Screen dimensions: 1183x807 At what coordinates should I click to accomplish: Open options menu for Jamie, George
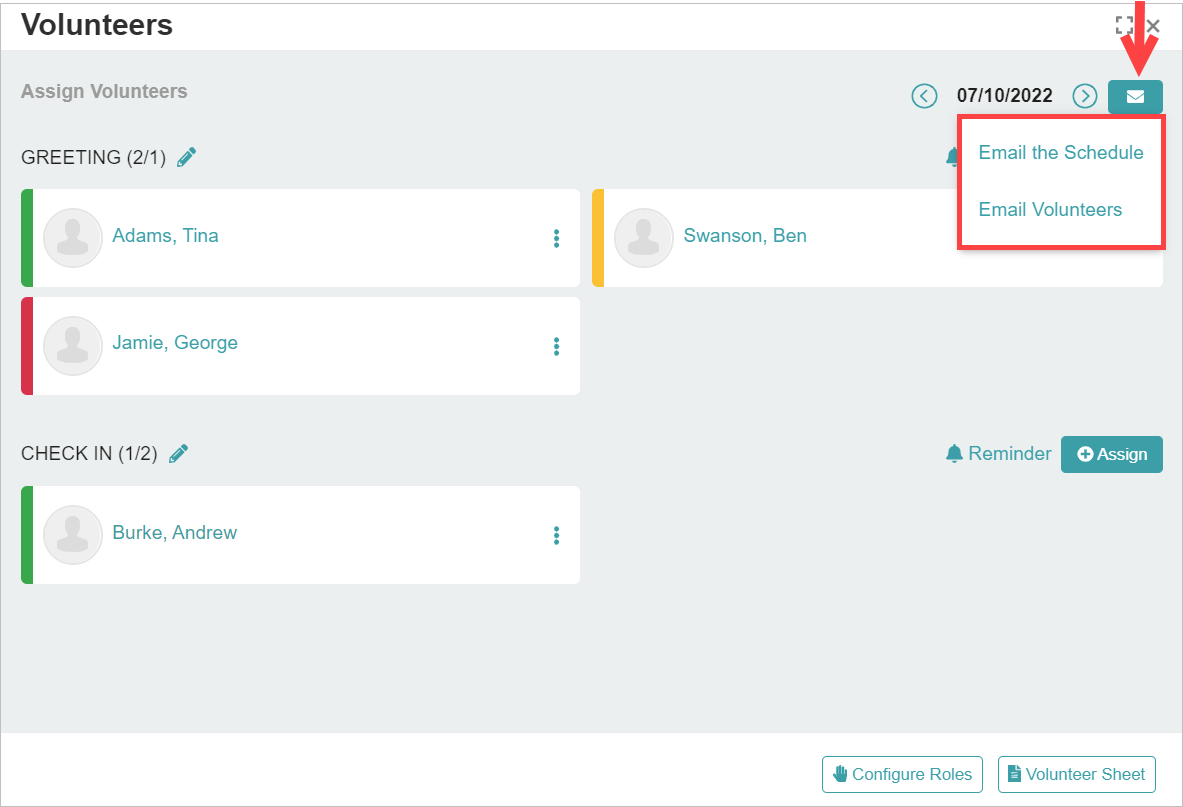(x=556, y=346)
